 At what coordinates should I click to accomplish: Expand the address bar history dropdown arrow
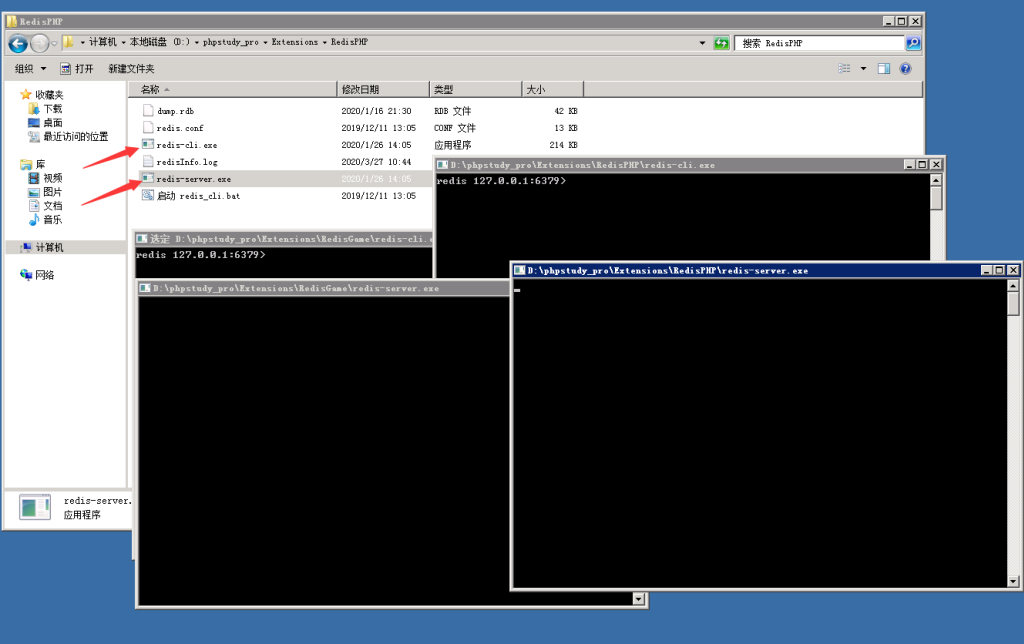(703, 43)
